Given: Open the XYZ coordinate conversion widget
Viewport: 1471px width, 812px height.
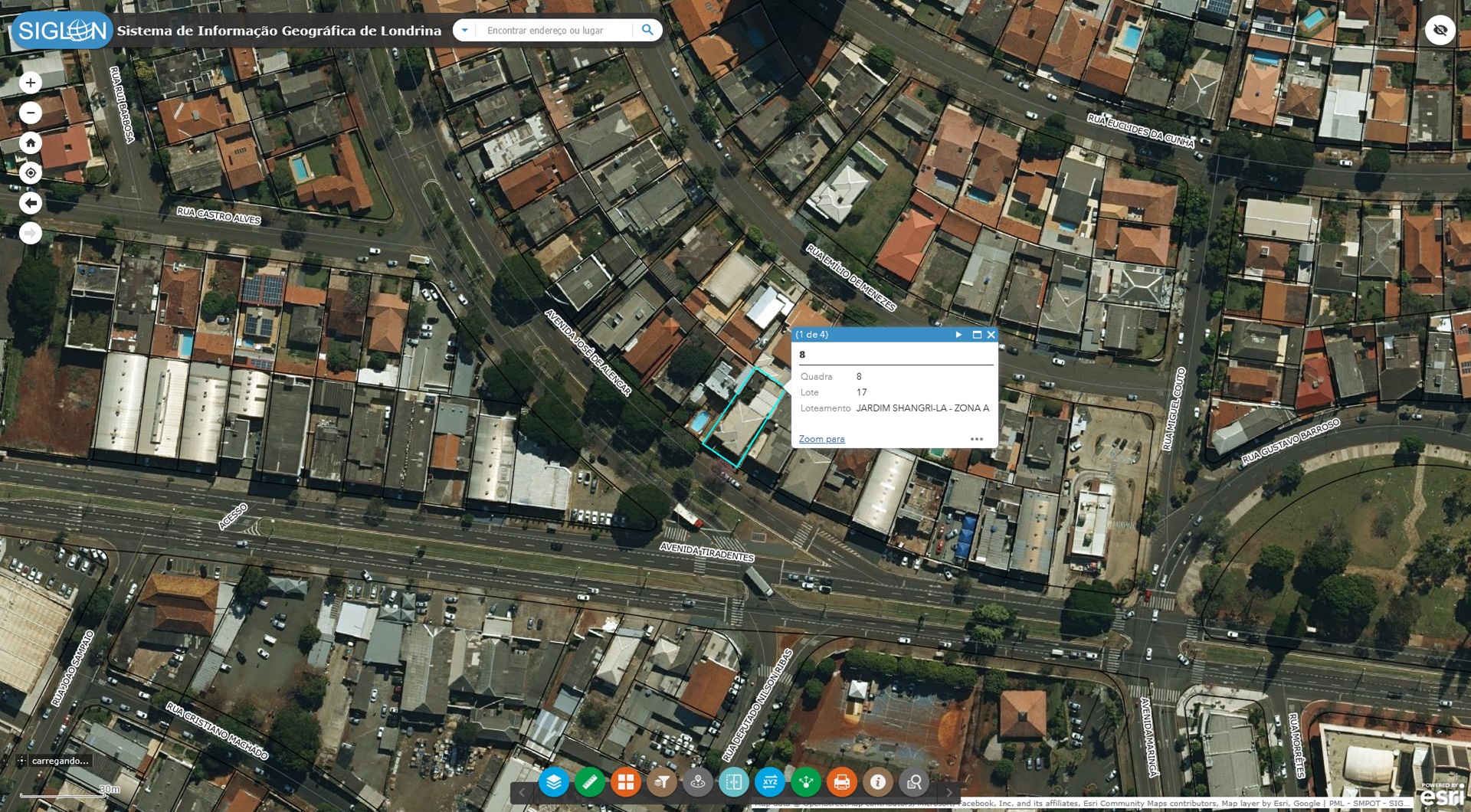Looking at the screenshot, I should pos(770,782).
